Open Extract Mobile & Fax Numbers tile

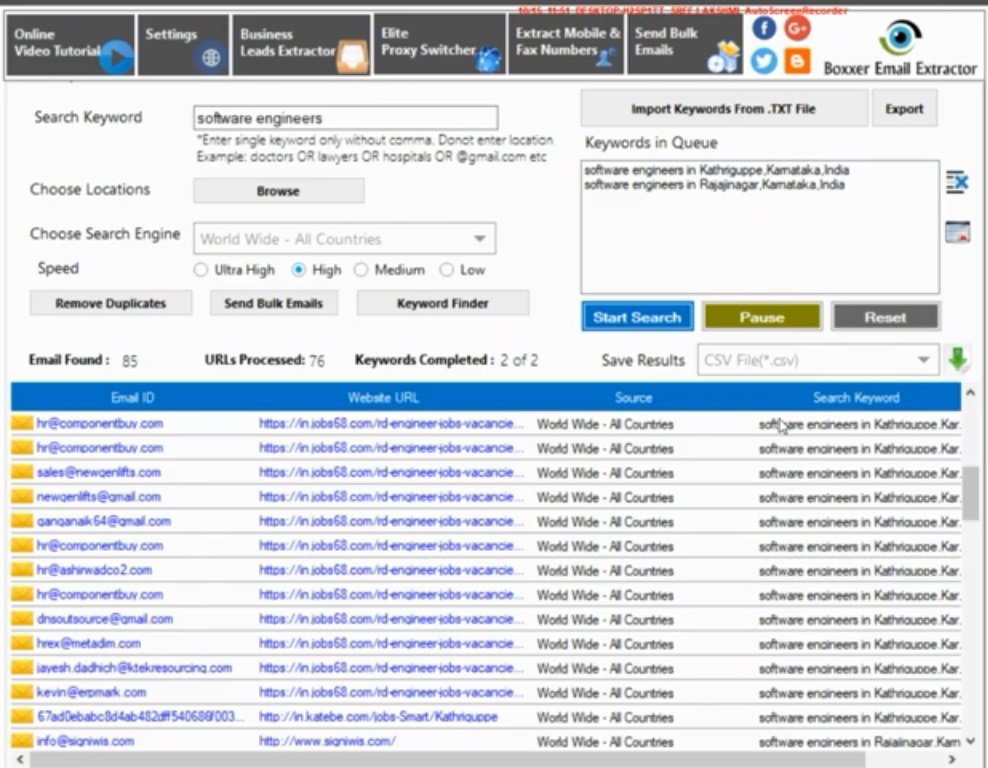pos(566,45)
